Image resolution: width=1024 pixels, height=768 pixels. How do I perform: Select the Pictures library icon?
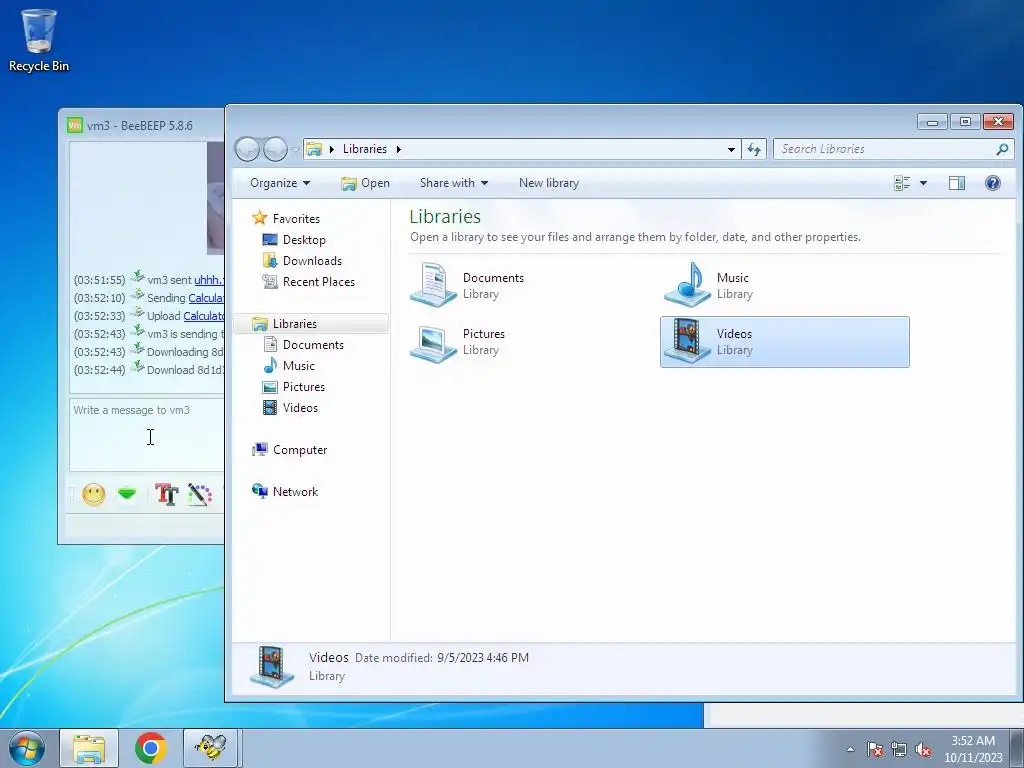click(432, 342)
